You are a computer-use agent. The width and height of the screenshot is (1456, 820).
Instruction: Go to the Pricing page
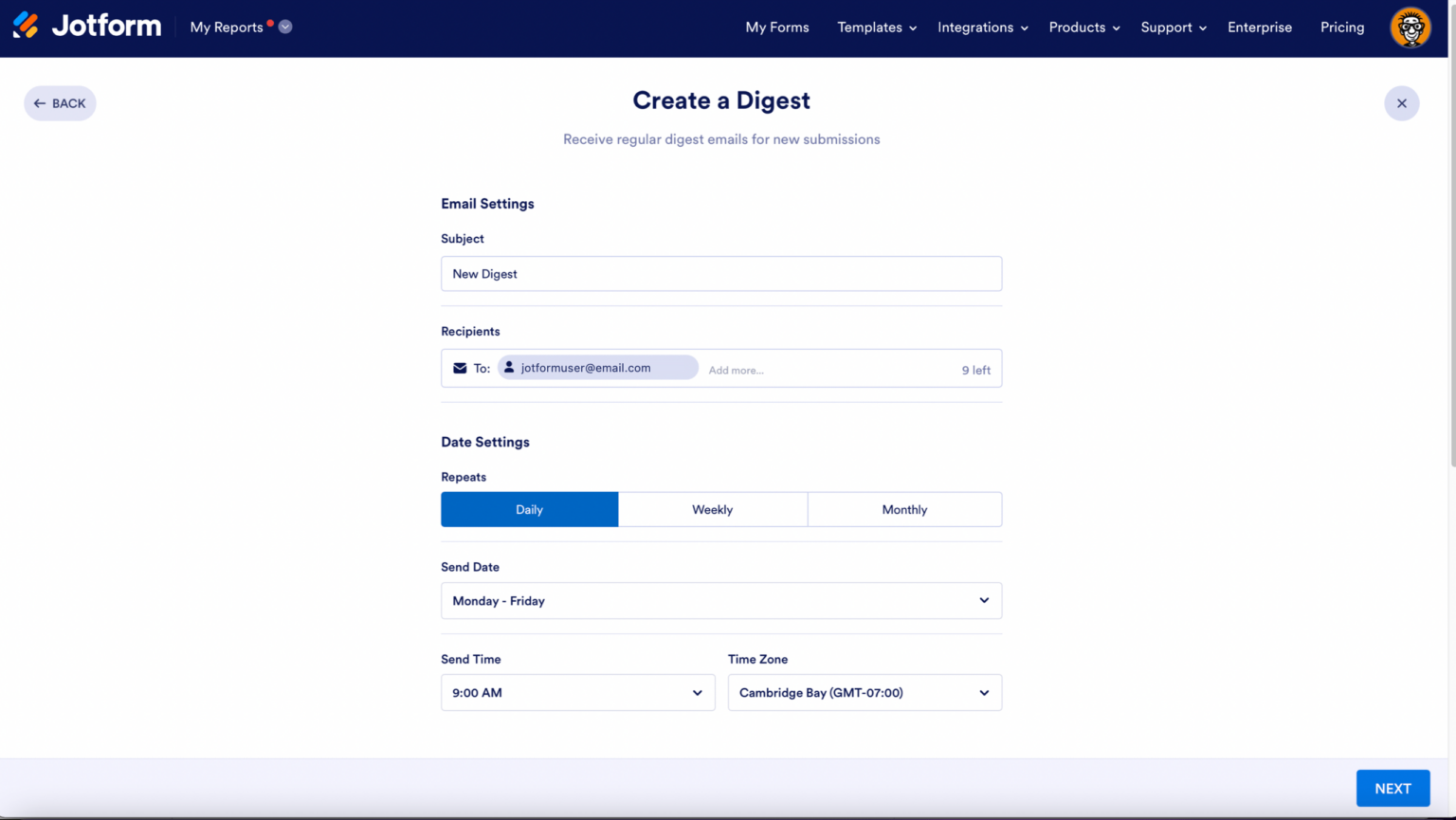coord(1342,27)
